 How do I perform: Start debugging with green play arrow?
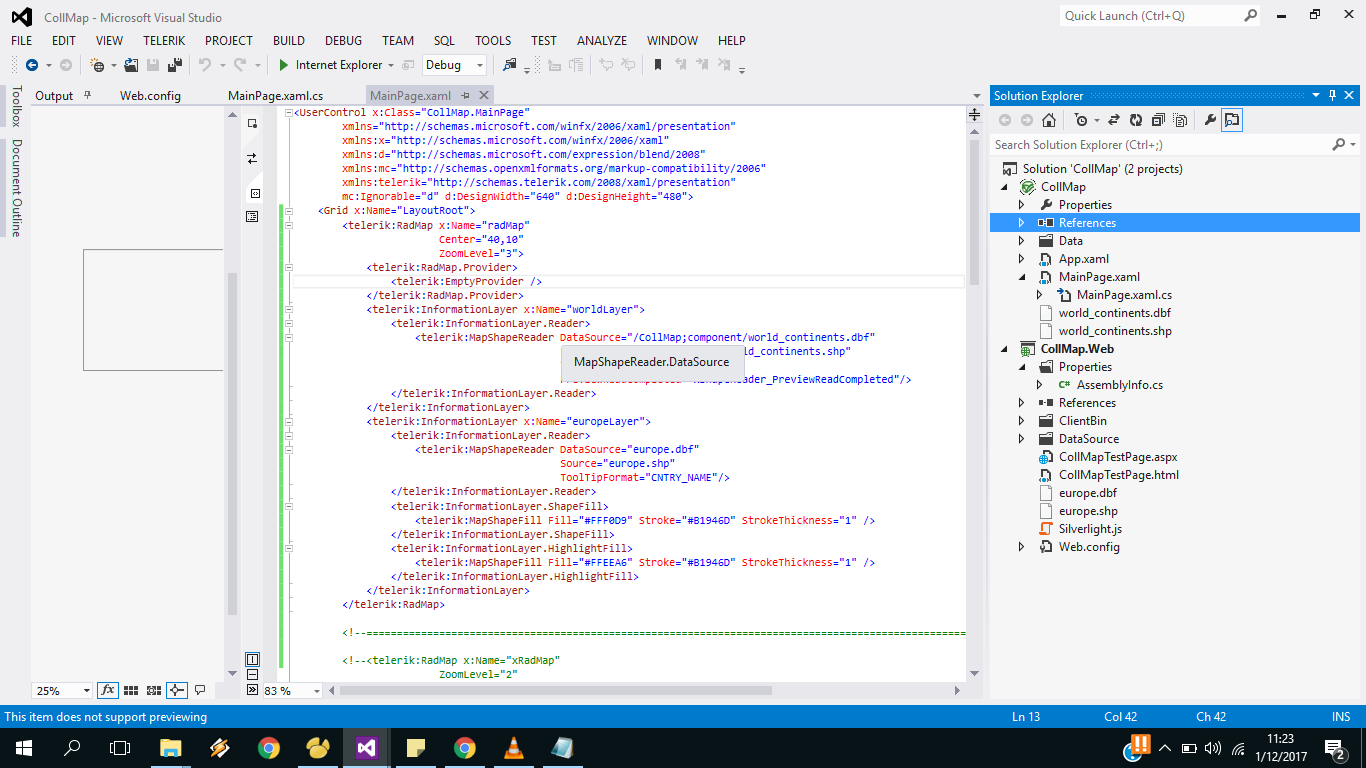pos(284,65)
